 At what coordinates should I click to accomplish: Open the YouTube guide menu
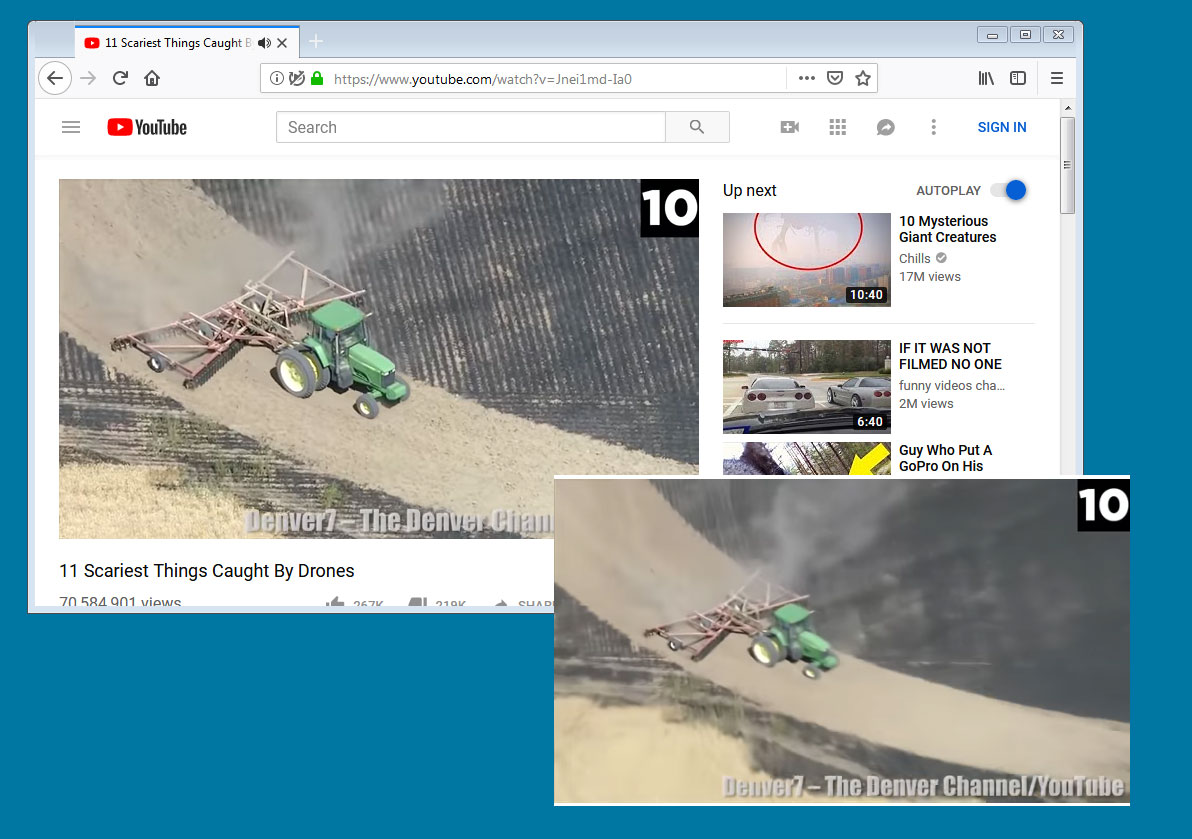tap(71, 127)
